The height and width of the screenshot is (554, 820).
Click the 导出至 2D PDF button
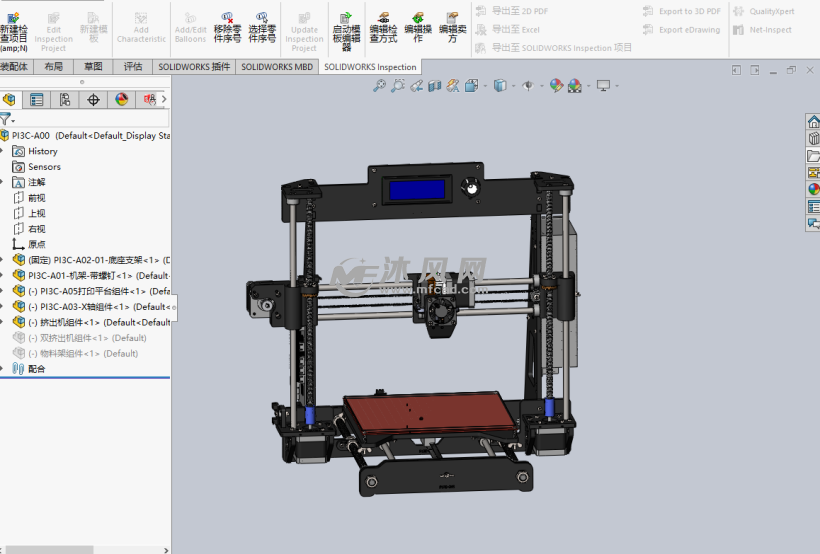pyautogui.click(x=511, y=11)
